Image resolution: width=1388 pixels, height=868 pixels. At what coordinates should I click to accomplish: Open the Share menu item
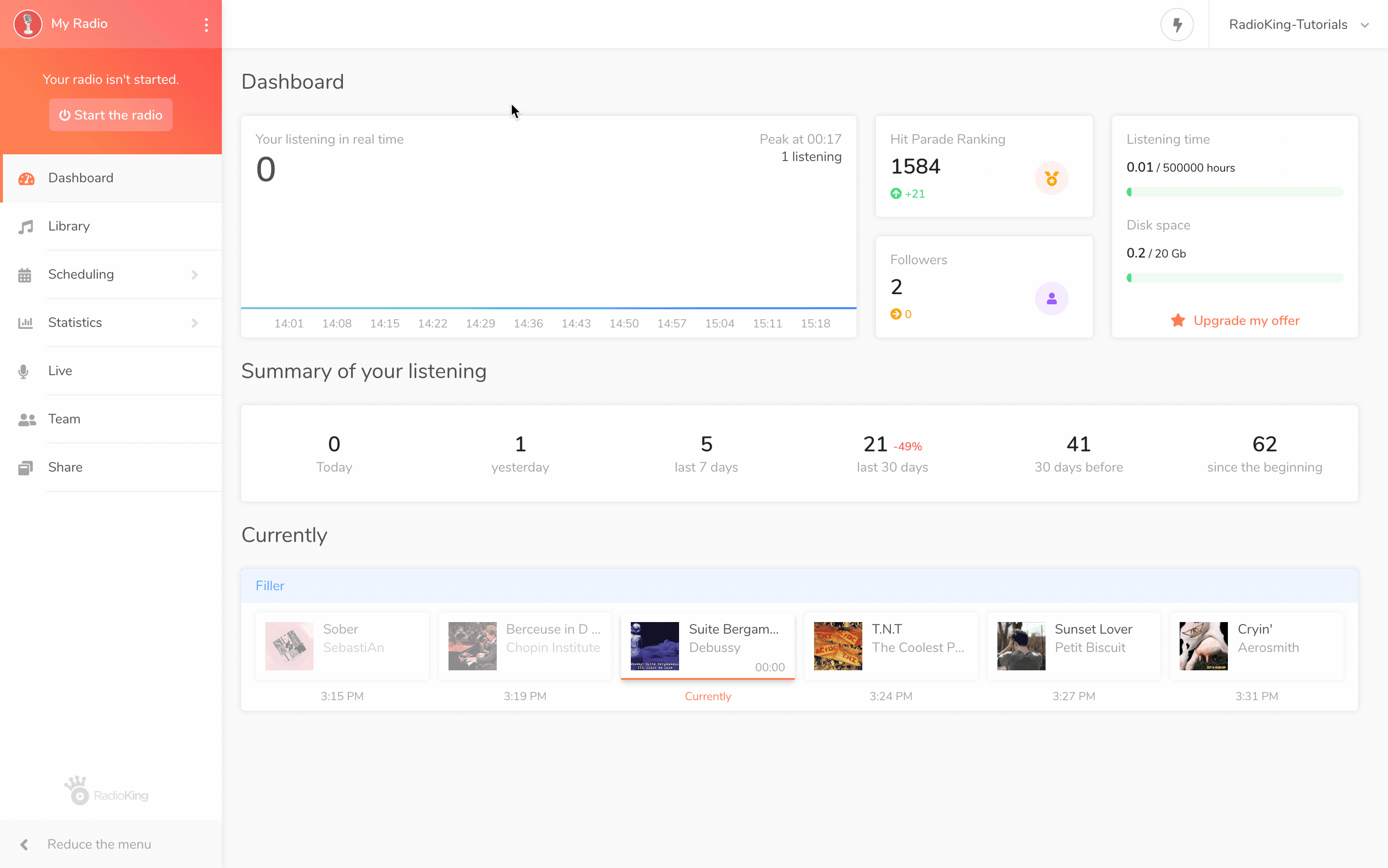tap(111, 467)
